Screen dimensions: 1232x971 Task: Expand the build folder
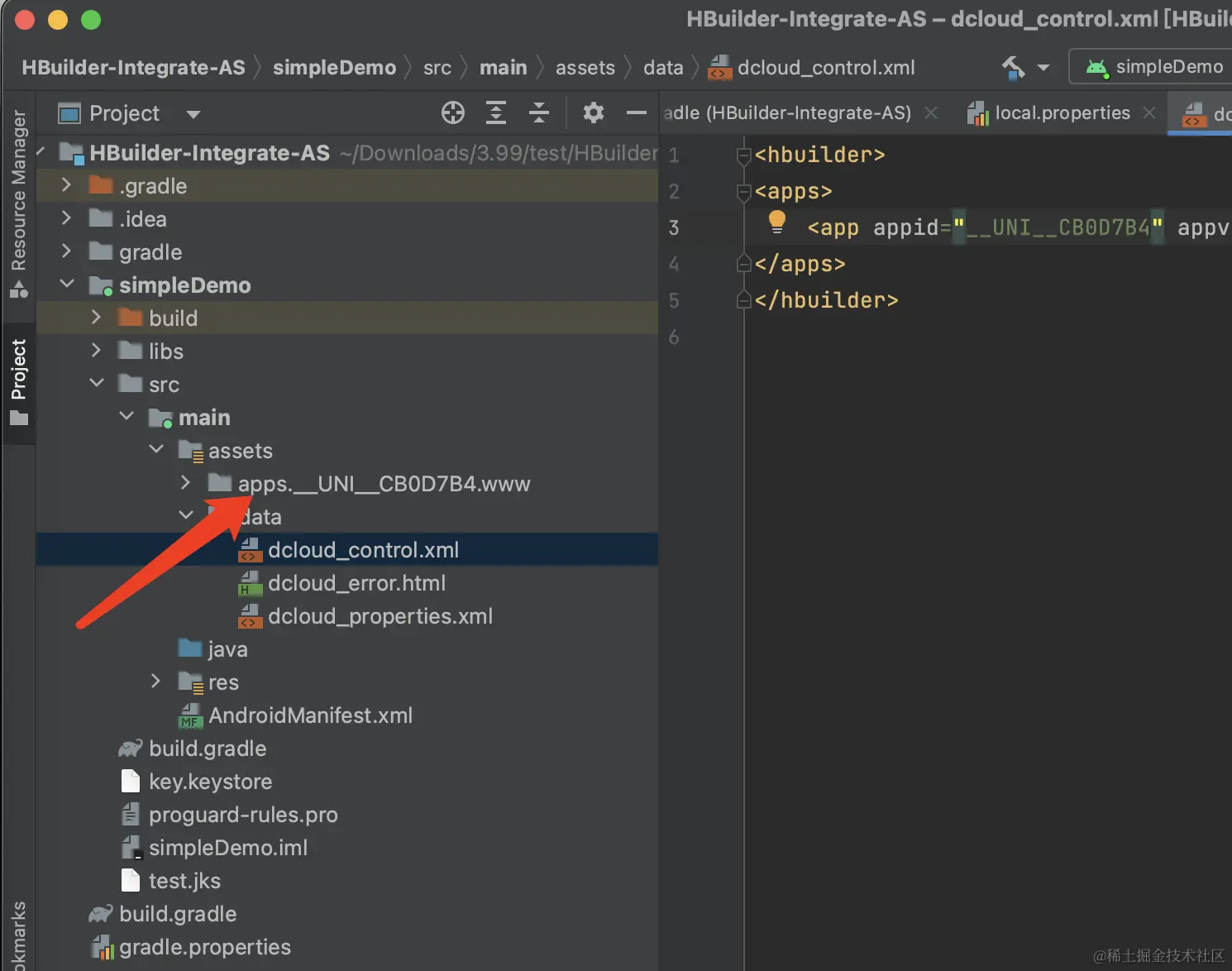[x=97, y=318]
